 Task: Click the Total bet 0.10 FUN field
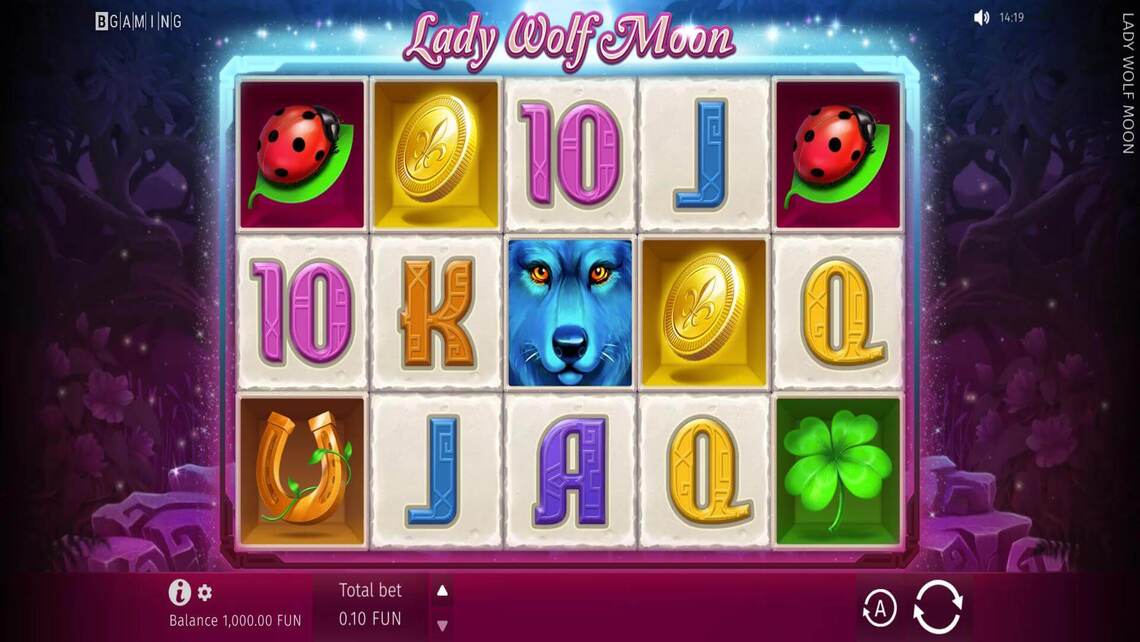click(370, 605)
